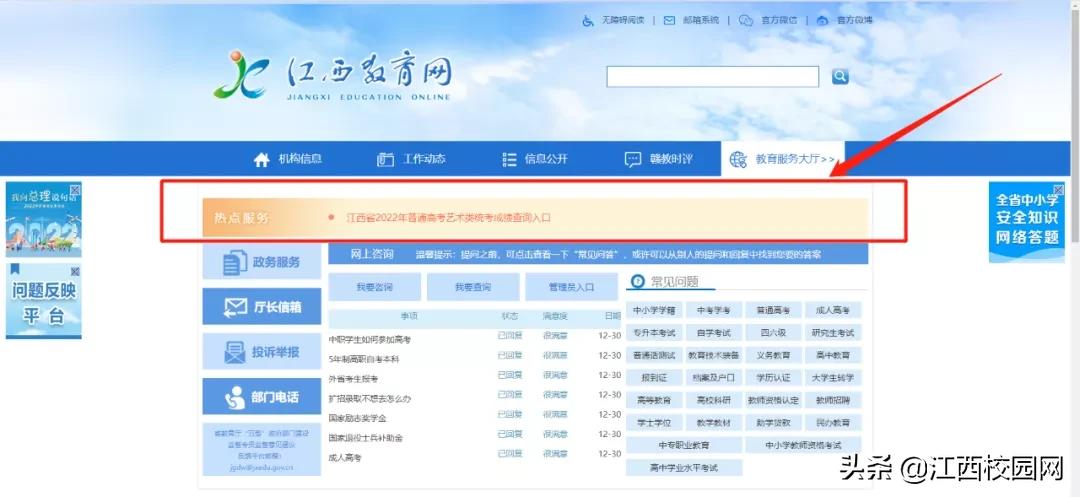Image resolution: width=1080 pixels, height=497 pixels.
Task: Open the 官方微信 link
Action: tap(779, 21)
